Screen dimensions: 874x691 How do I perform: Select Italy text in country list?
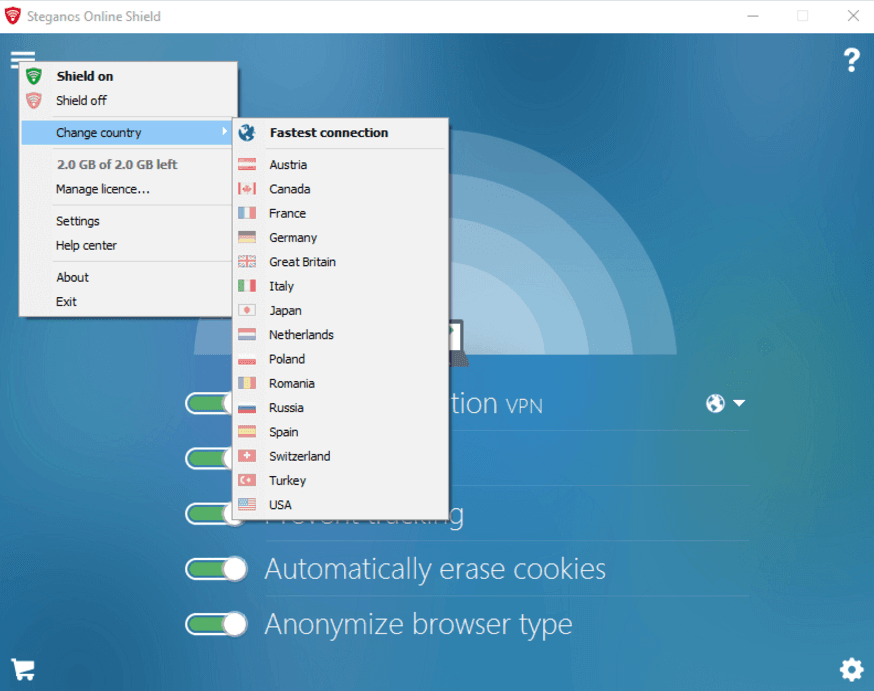coord(281,286)
